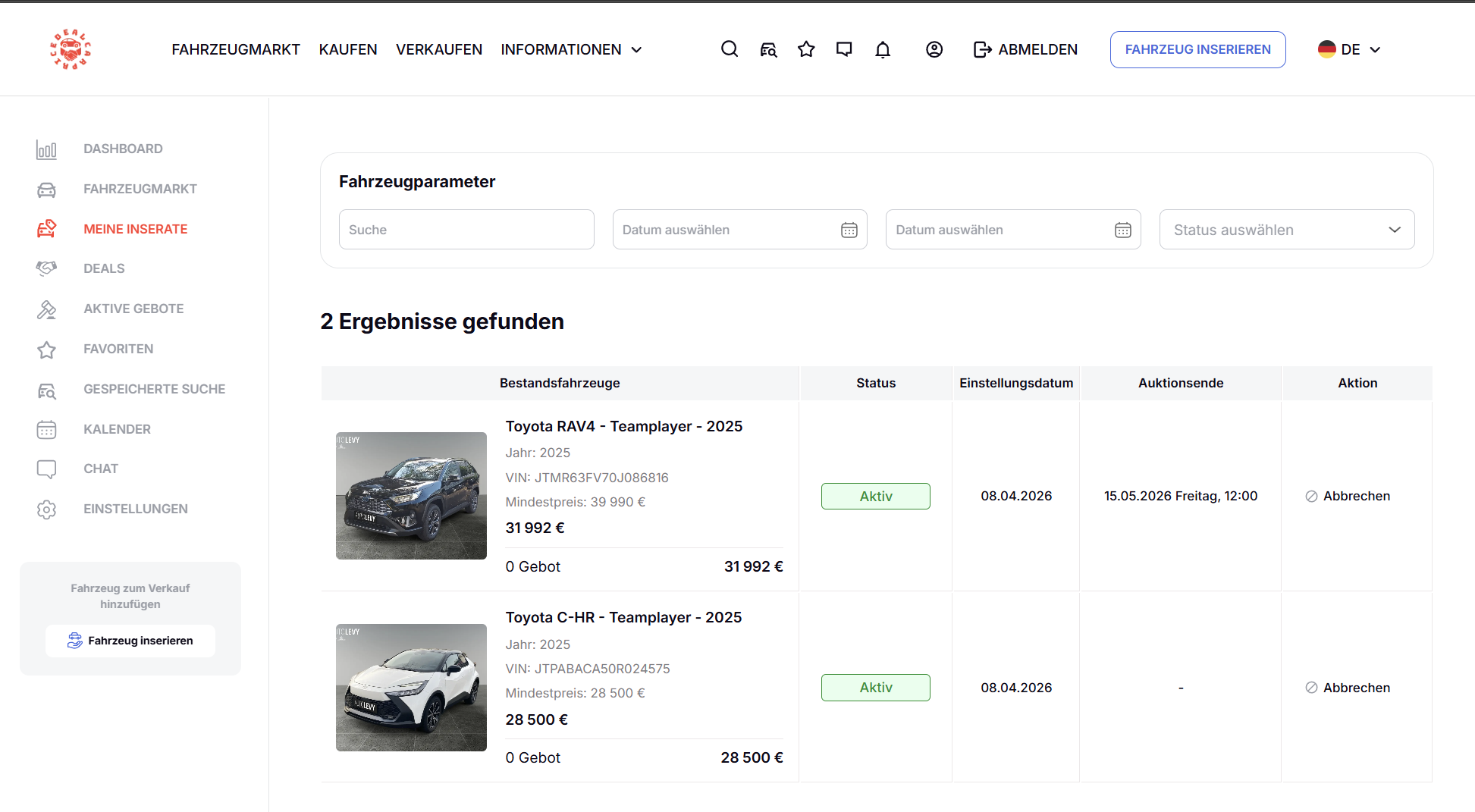
Task: Select KALENDER in the sidebar
Action: [117, 429]
